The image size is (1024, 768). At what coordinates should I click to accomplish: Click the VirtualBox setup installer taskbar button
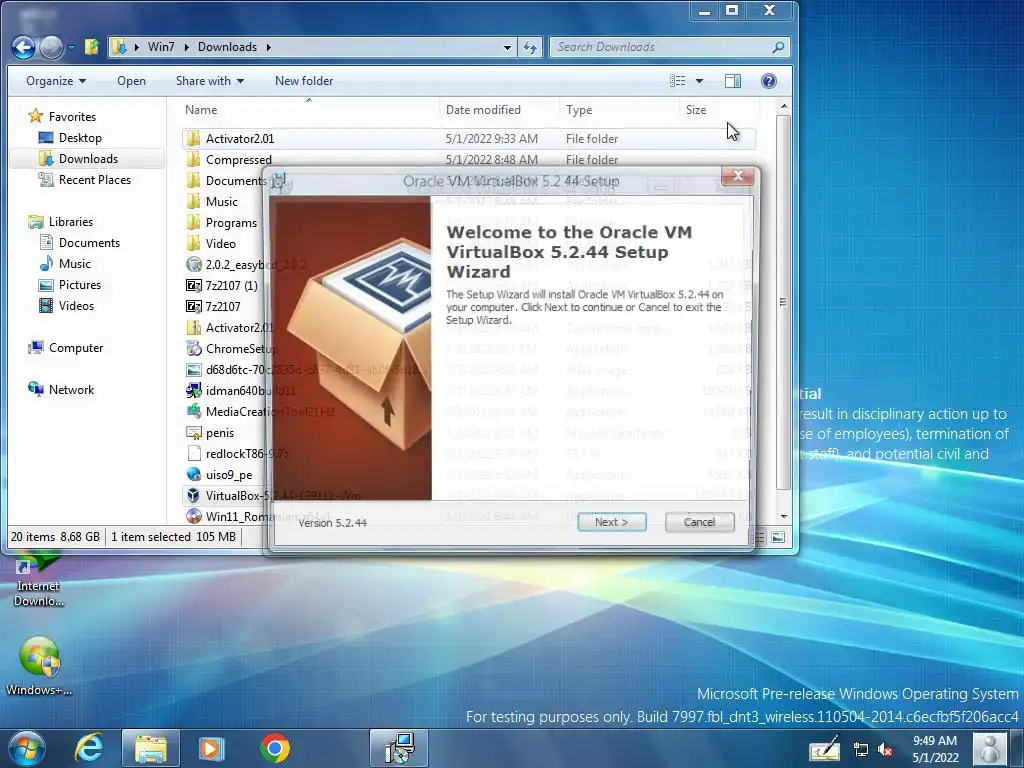click(399, 748)
